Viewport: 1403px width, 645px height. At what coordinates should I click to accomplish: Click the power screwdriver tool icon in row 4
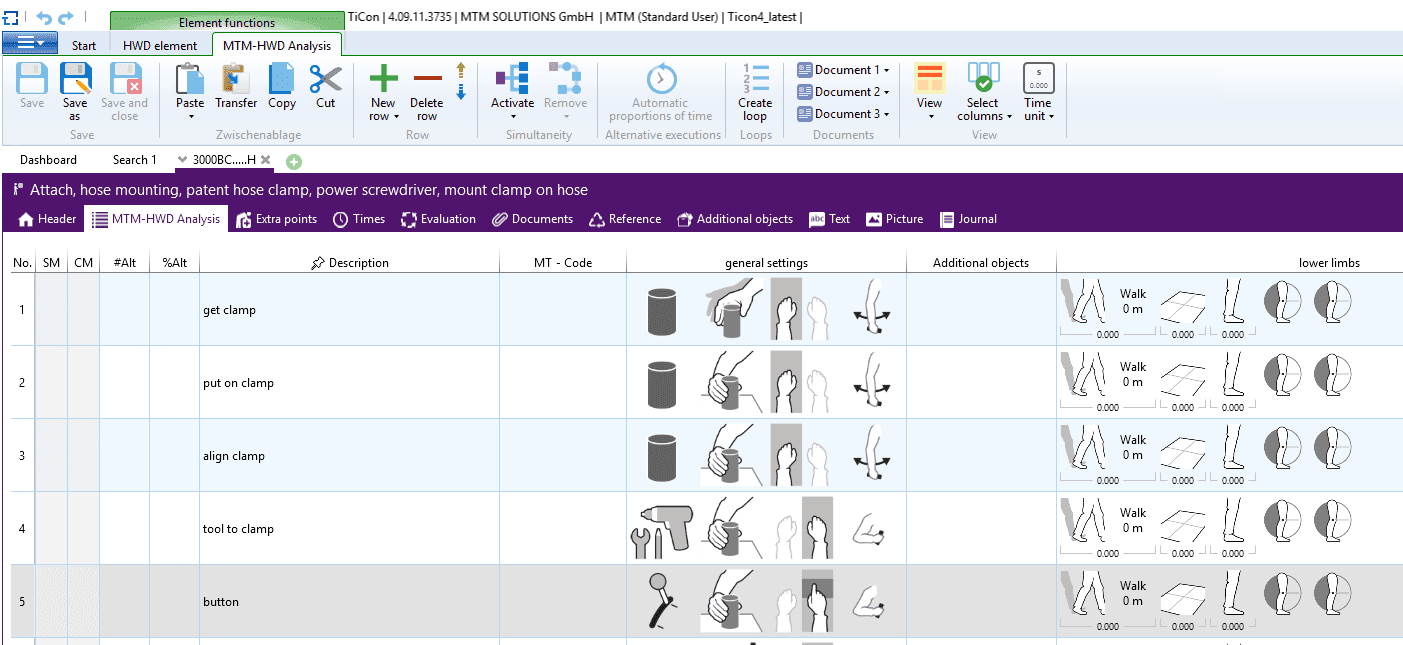click(x=661, y=528)
